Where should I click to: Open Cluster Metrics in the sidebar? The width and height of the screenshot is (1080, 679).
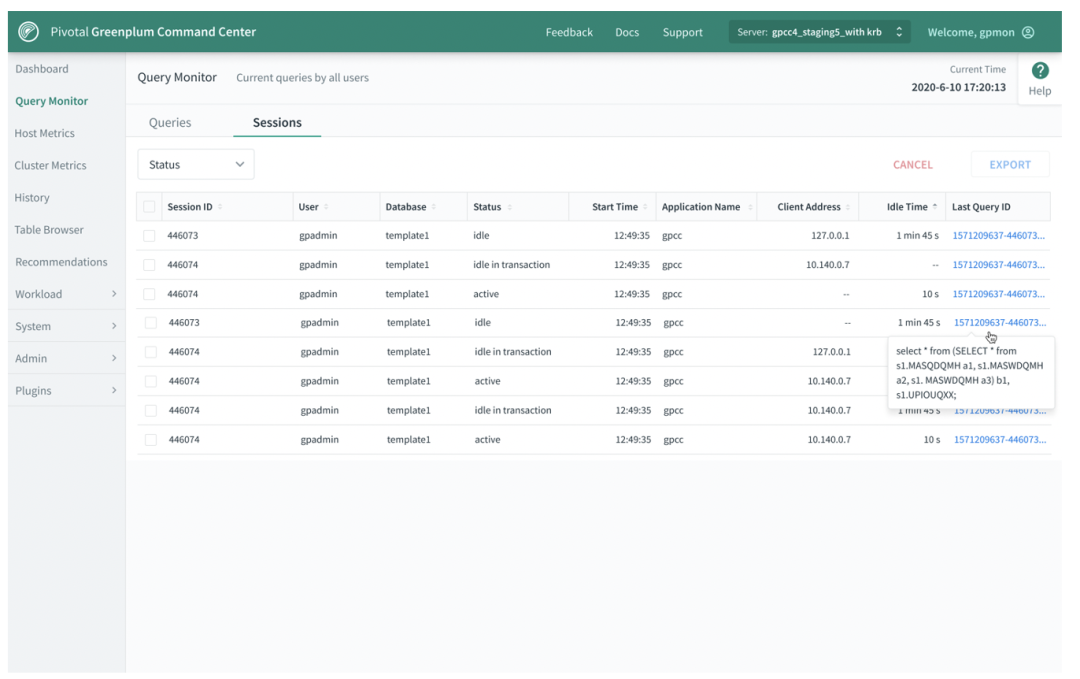51,165
